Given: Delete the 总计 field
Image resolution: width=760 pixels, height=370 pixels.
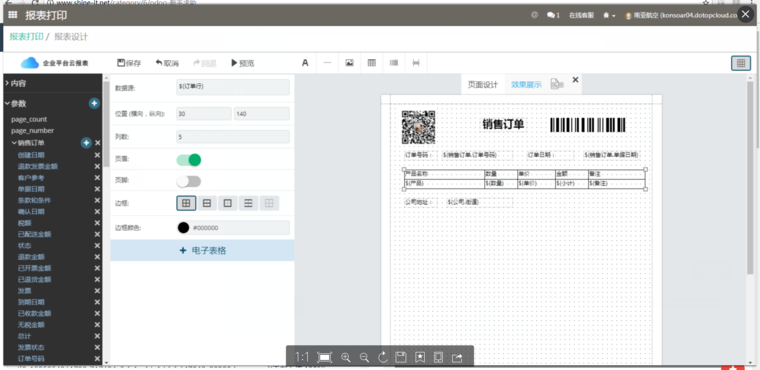Looking at the screenshot, I should pos(97,336).
